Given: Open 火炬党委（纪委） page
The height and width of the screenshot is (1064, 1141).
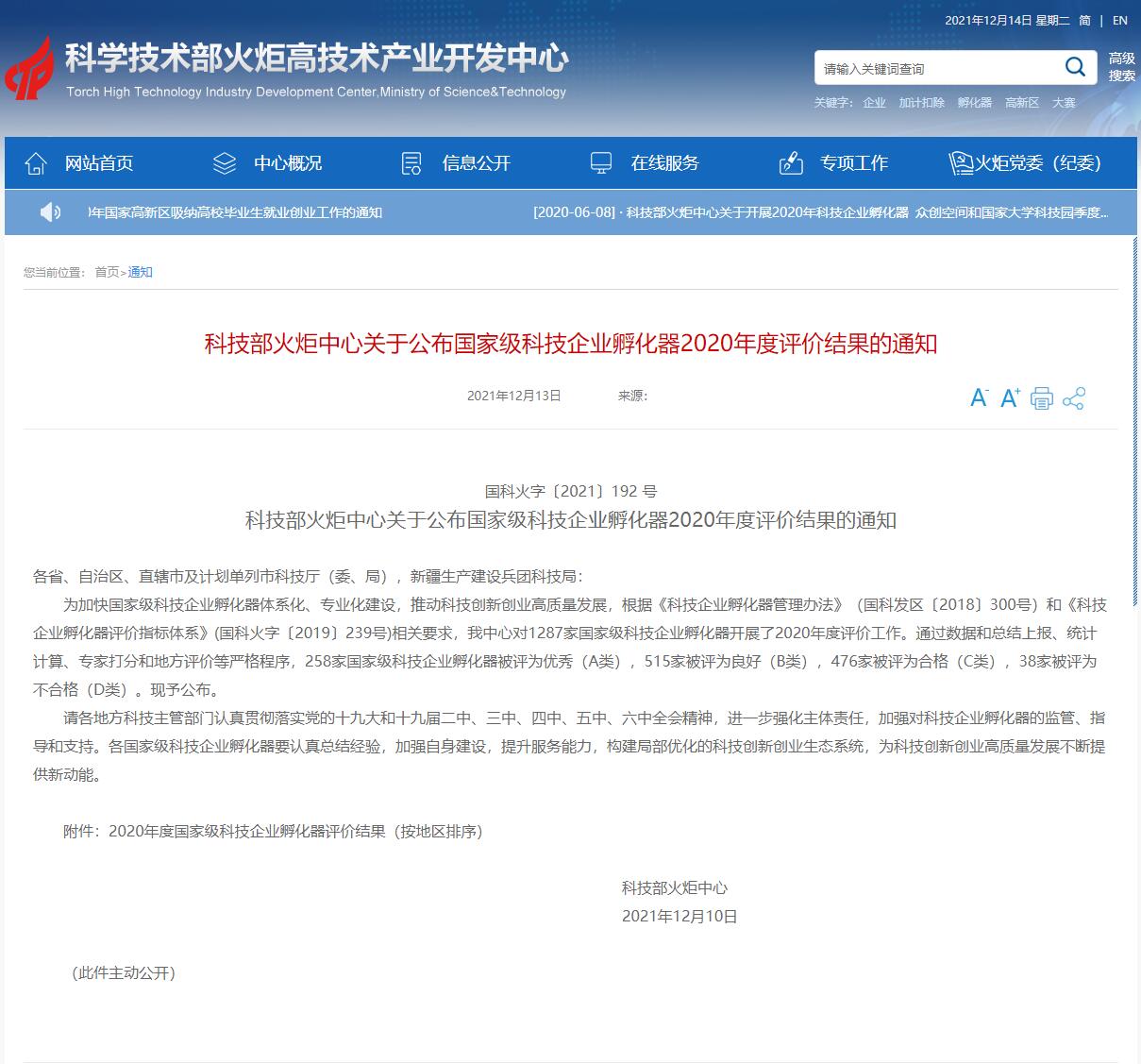Looking at the screenshot, I should point(1037,163).
